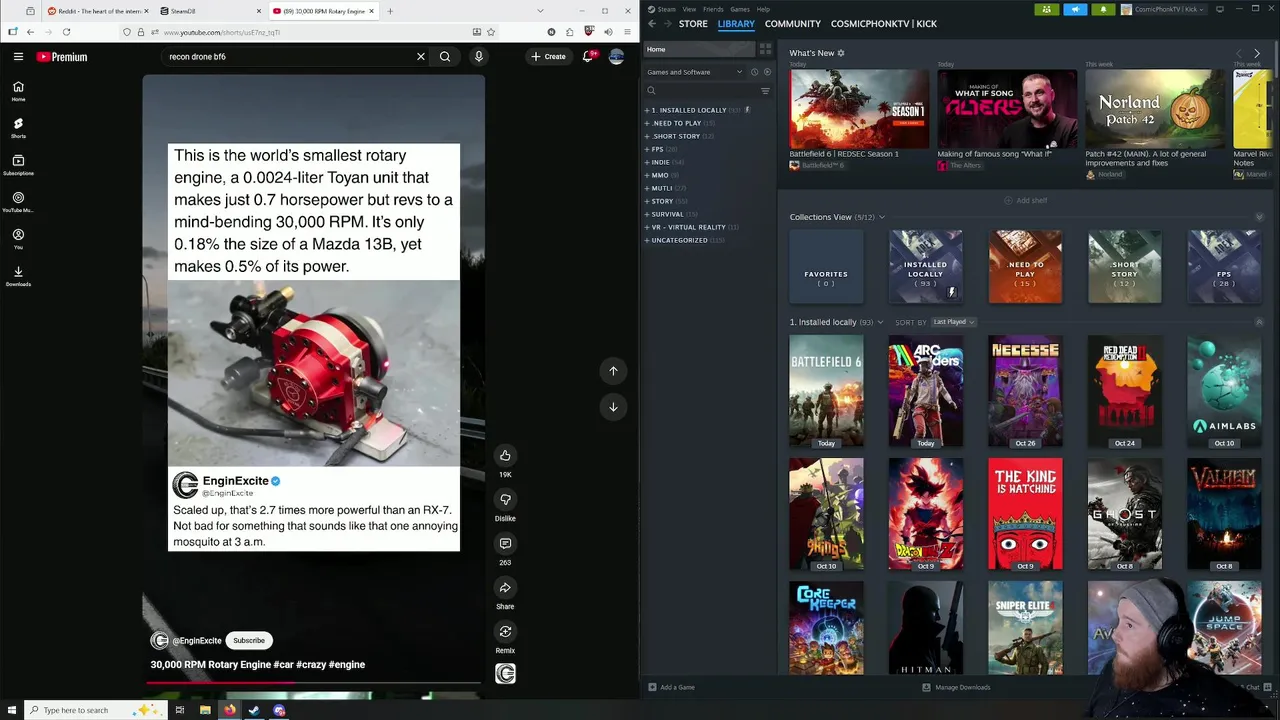Open Steam STORE tab
This screenshot has width=1280, height=720.
coord(693,24)
